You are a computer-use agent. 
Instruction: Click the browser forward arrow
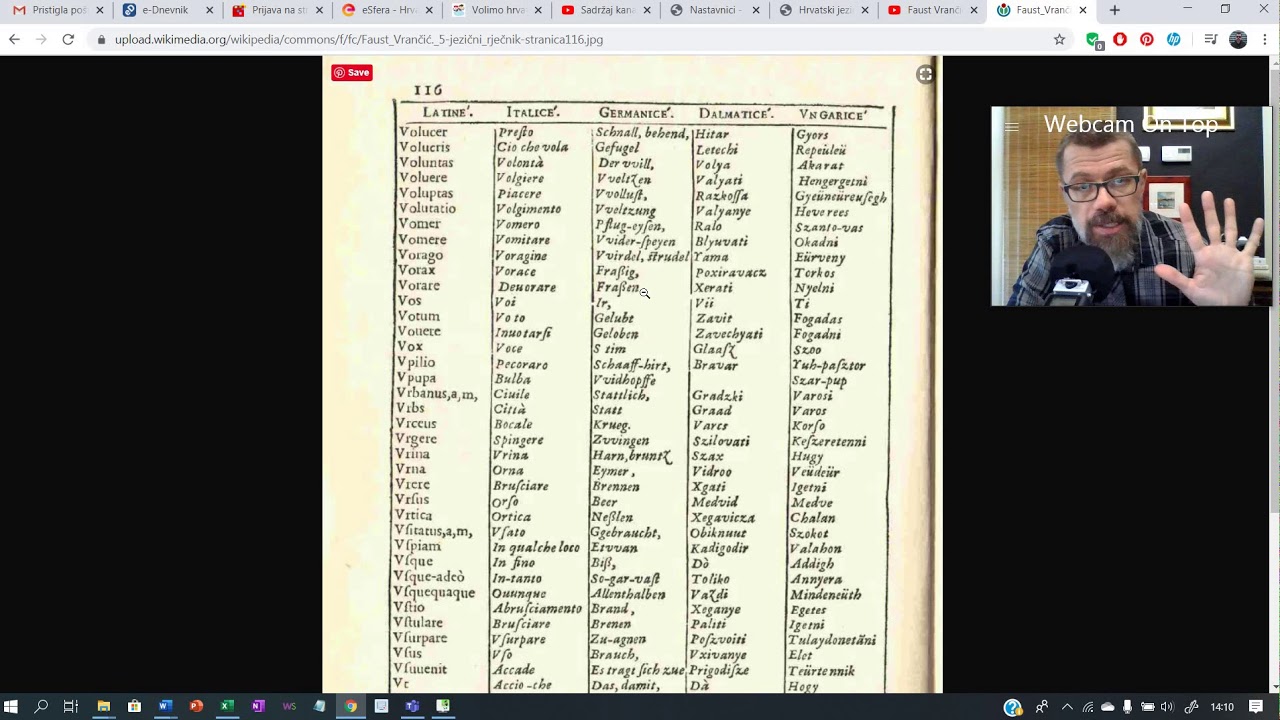coord(41,39)
